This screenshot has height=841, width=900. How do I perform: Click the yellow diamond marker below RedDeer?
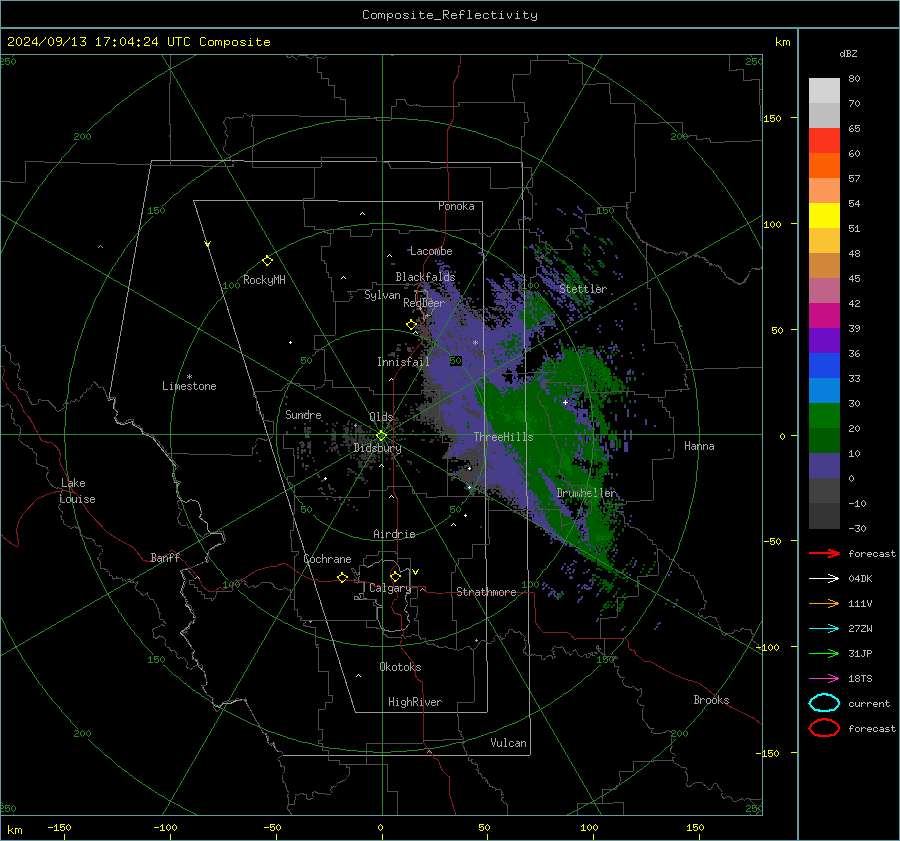point(411,325)
